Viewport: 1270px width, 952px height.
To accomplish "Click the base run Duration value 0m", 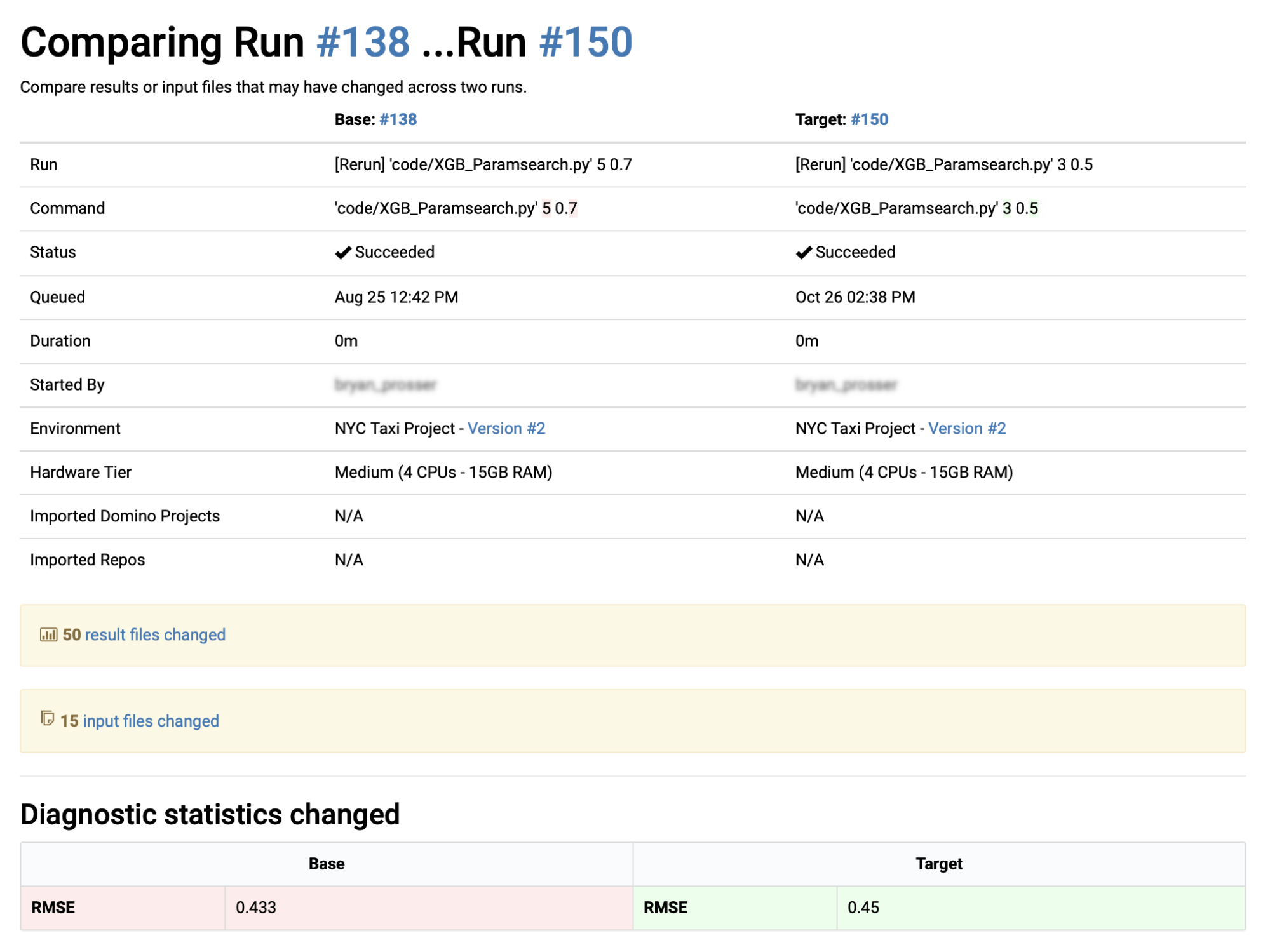I will pos(346,341).
